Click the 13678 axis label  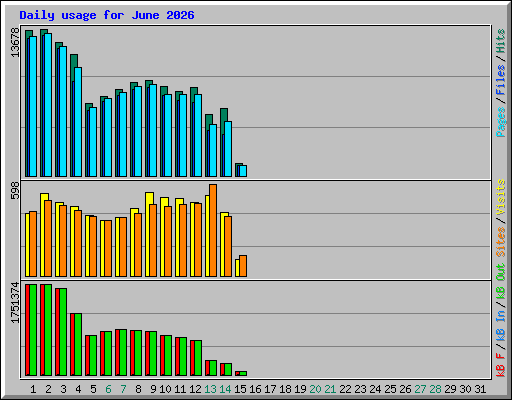15,42
